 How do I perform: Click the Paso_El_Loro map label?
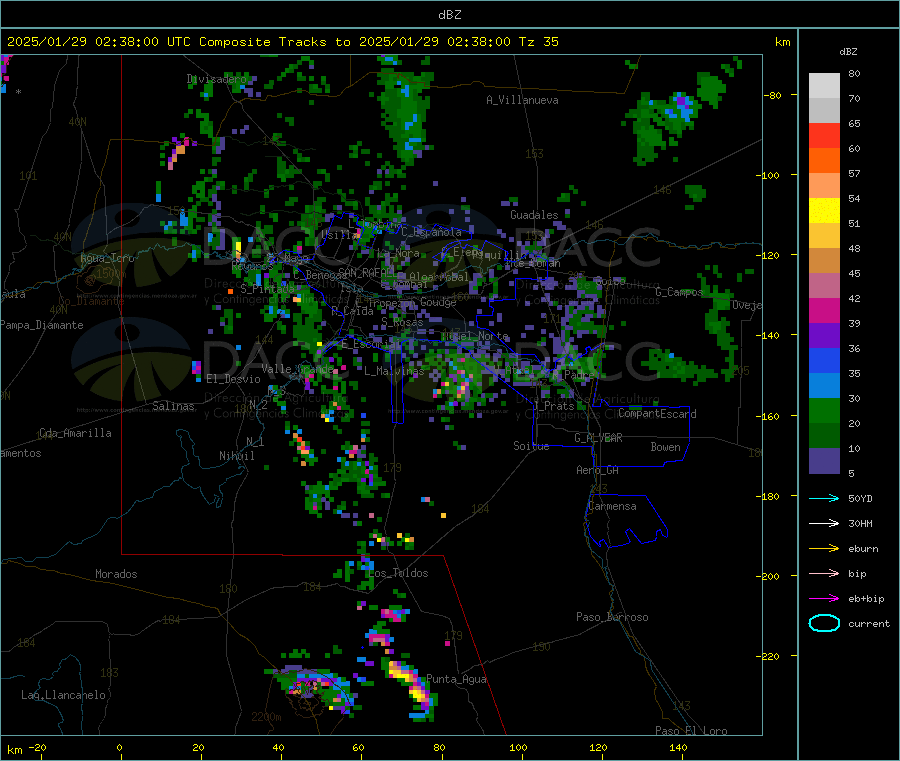(691, 731)
